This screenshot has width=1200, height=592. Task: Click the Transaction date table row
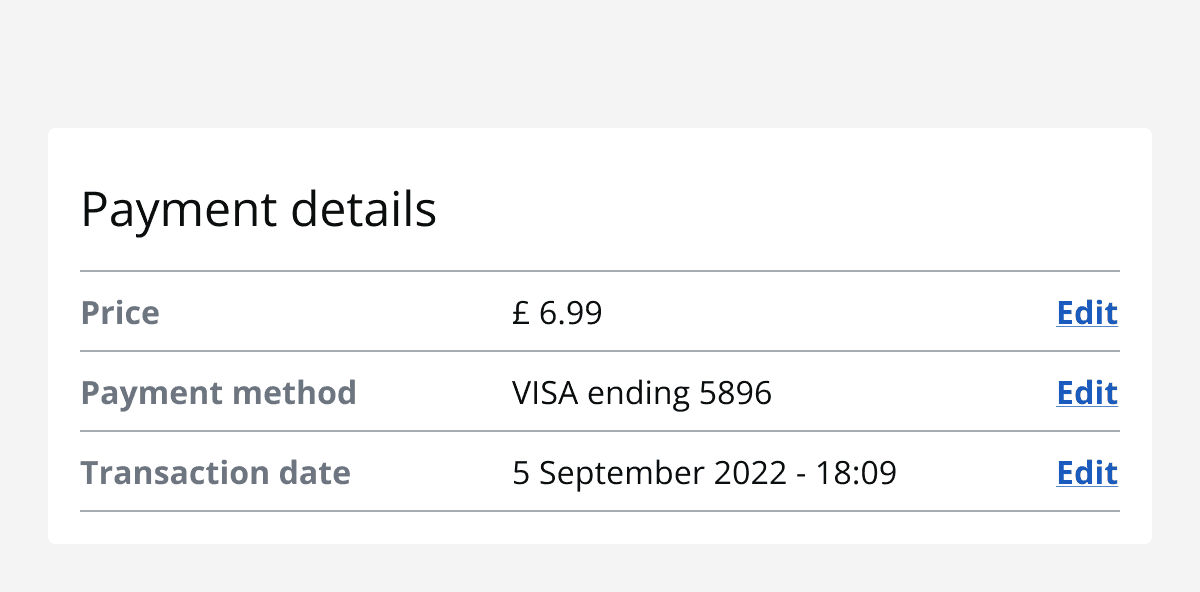pyautogui.click(x=600, y=473)
